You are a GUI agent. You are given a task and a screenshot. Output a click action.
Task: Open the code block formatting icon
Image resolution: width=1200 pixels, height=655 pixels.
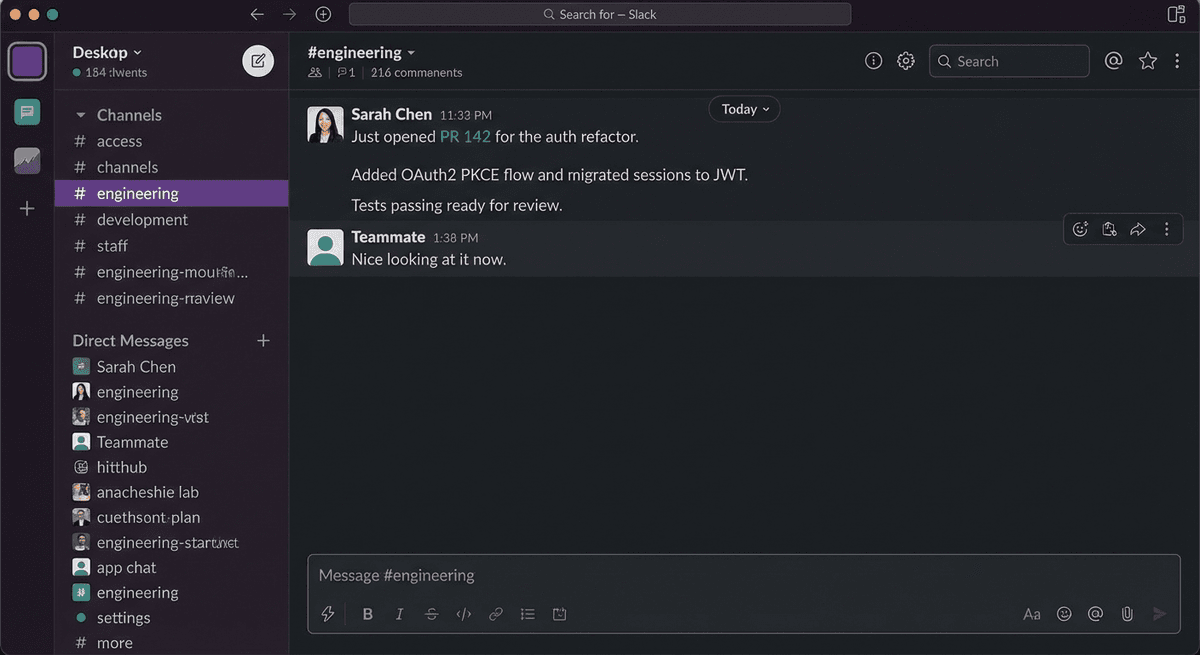463,613
